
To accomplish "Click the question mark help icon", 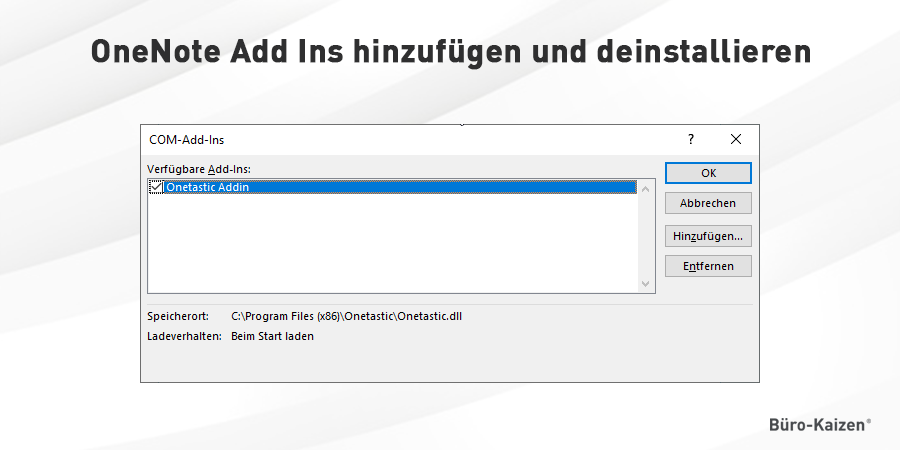I will coord(690,139).
